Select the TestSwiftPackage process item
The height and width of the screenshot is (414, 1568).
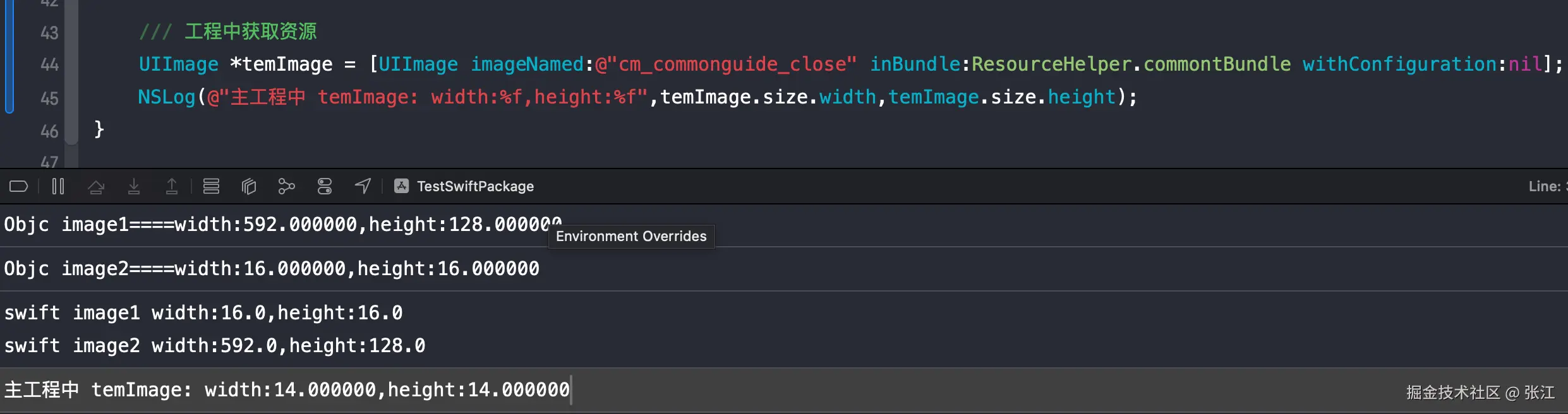(475, 186)
